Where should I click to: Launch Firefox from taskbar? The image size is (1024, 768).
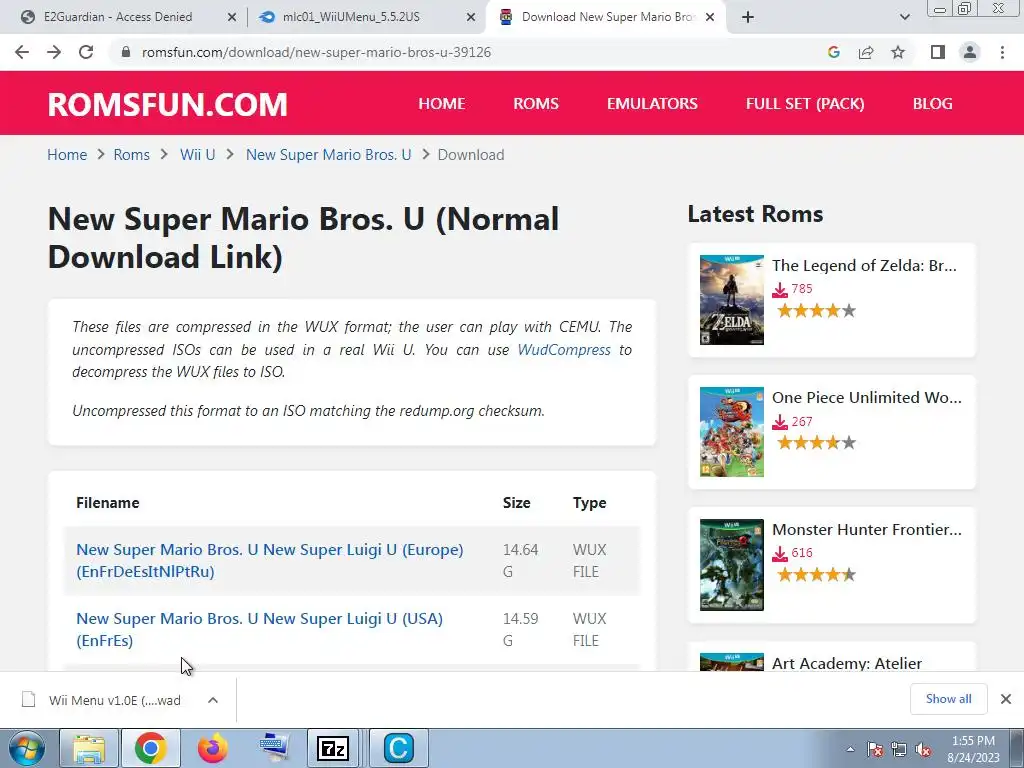213,748
